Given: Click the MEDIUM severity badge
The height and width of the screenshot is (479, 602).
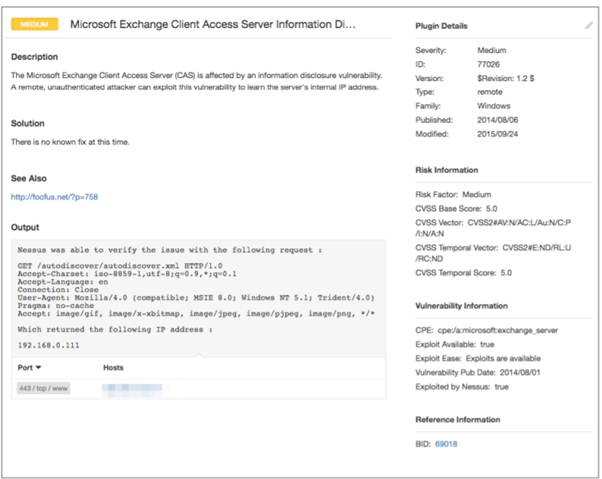Looking at the screenshot, I should 36,22.
